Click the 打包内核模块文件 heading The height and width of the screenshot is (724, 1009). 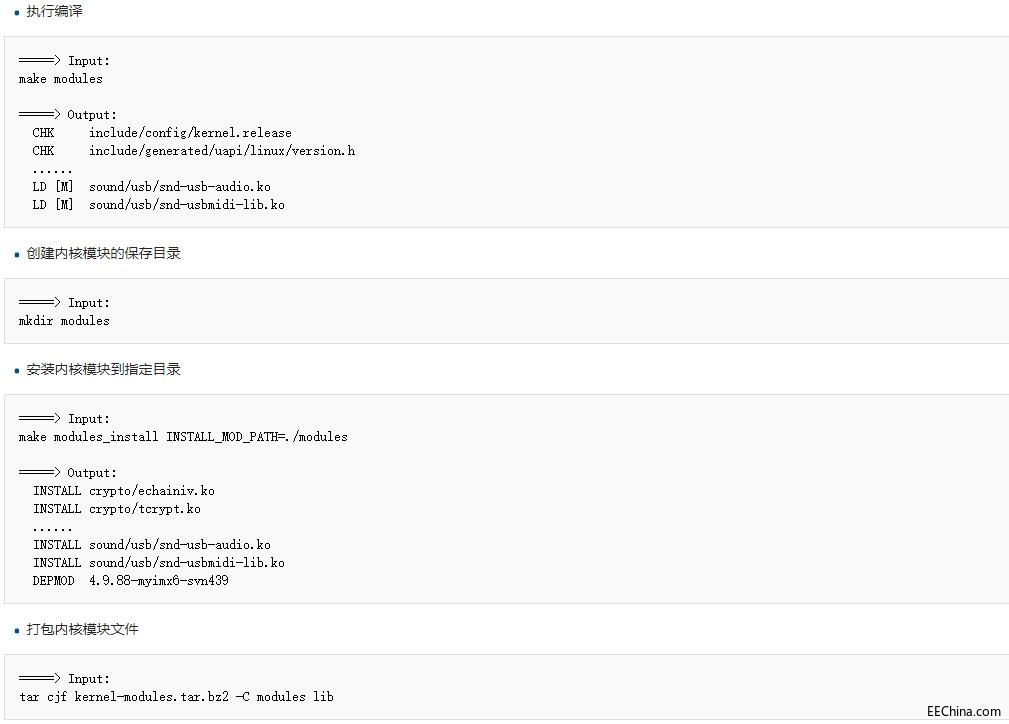click(x=82, y=630)
